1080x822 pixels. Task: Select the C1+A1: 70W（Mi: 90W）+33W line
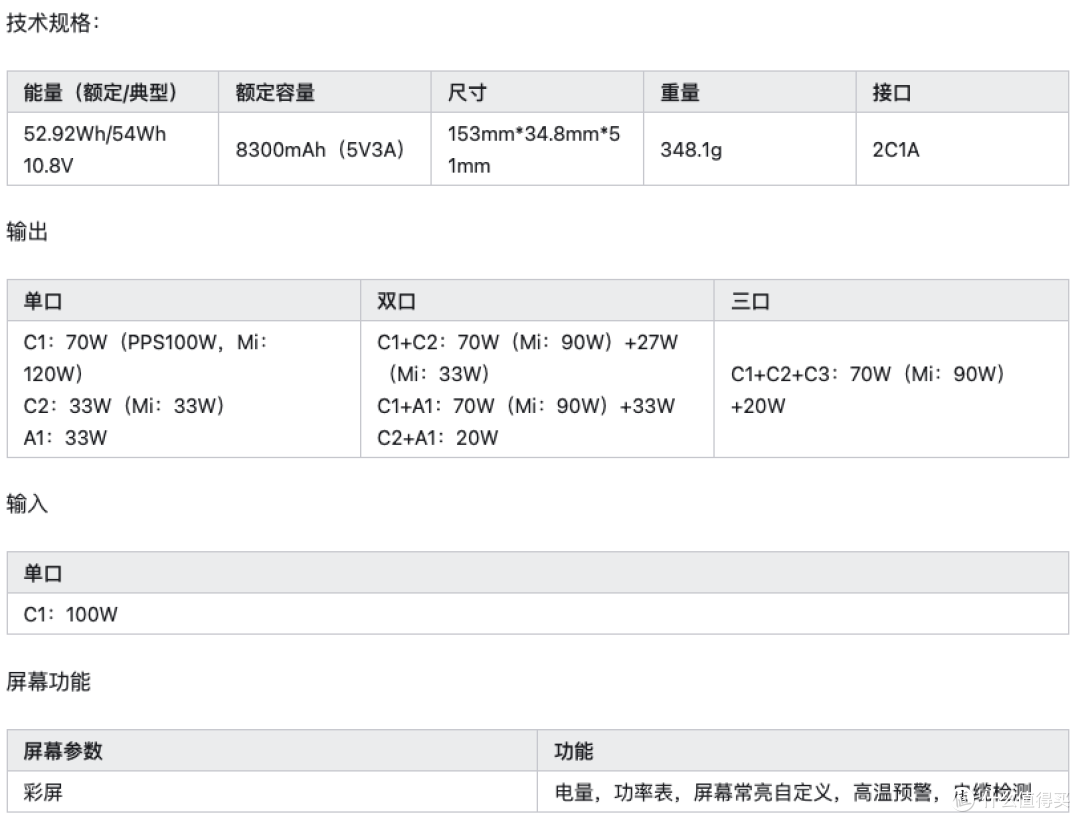526,405
